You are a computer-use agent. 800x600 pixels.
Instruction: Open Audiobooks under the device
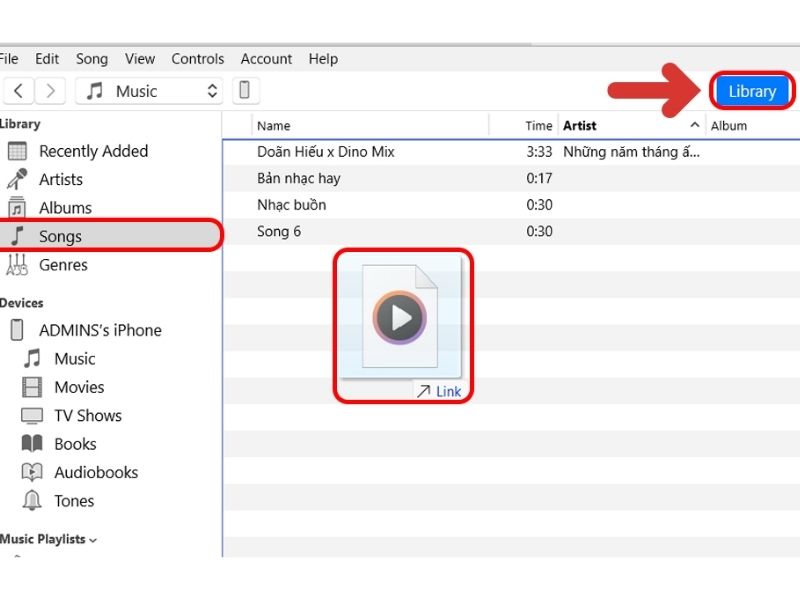[96, 472]
